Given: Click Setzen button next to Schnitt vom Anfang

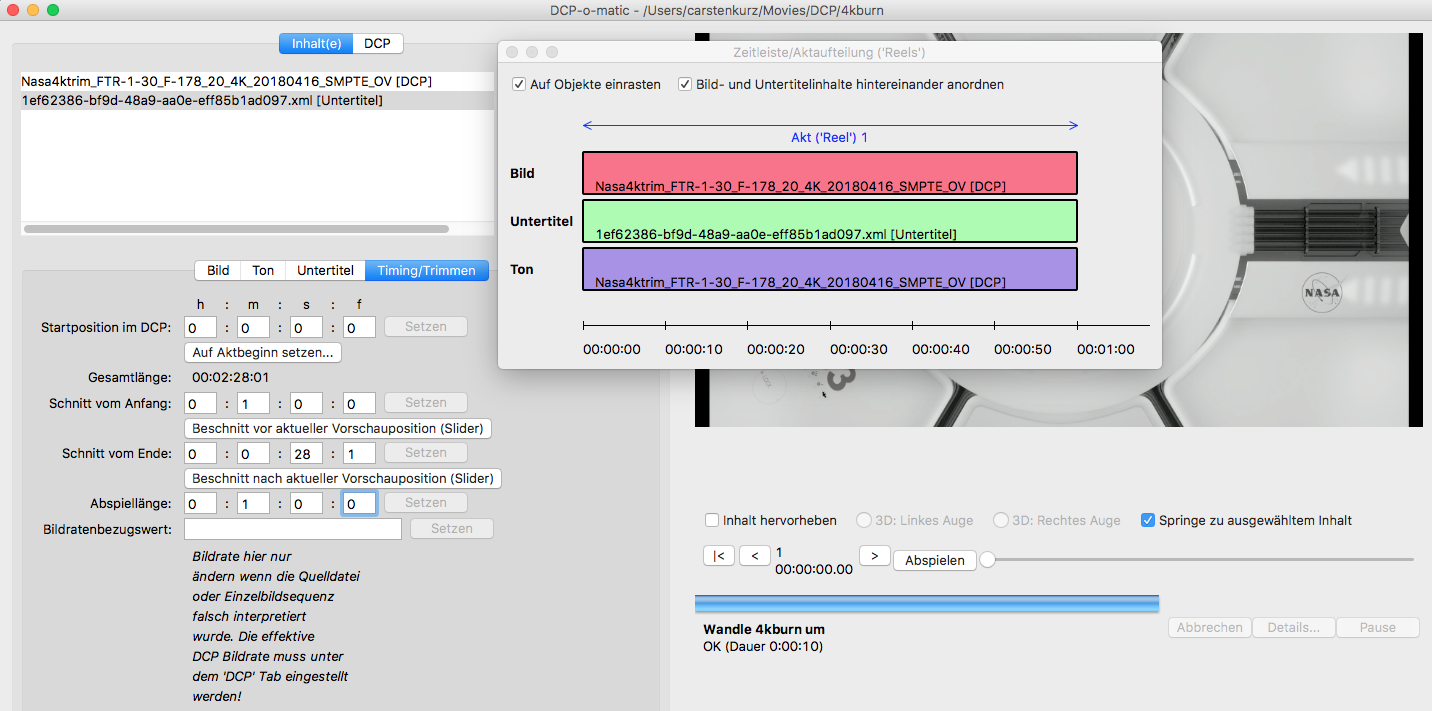Looking at the screenshot, I should [426, 402].
